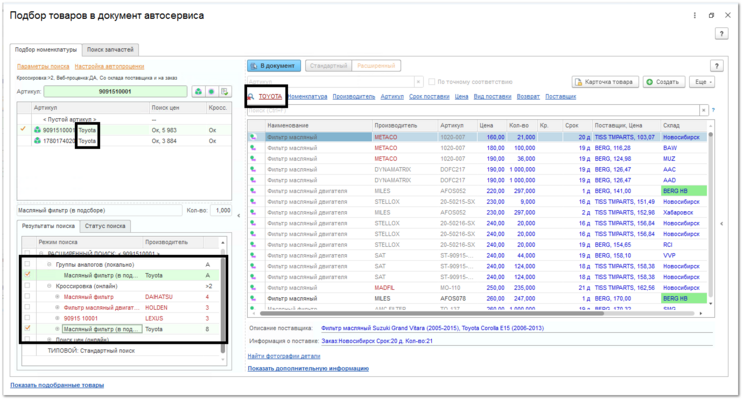Uncheck Масляный фильтр Toyota row with 8
The width and height of the screenshot is (743, 400).
[27, 328]
